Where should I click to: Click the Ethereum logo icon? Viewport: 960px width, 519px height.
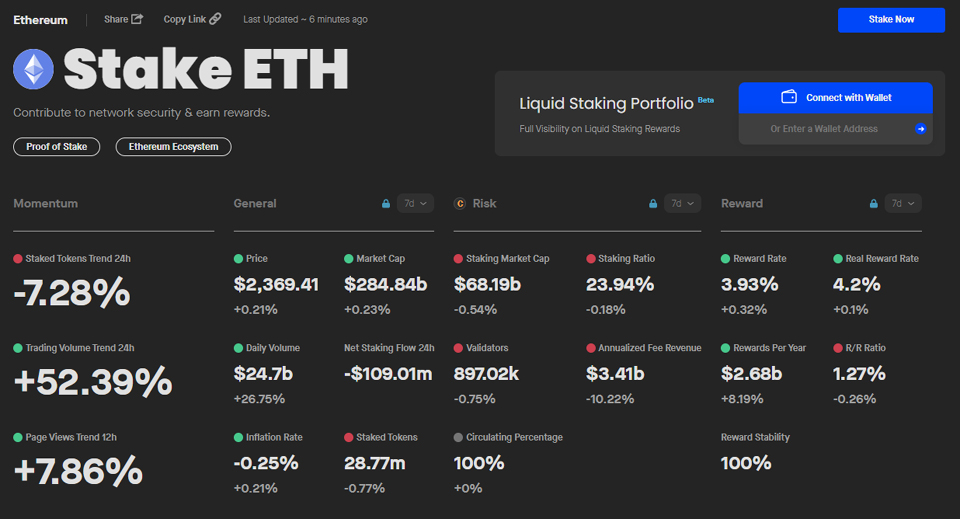click(x=34, y=69)
